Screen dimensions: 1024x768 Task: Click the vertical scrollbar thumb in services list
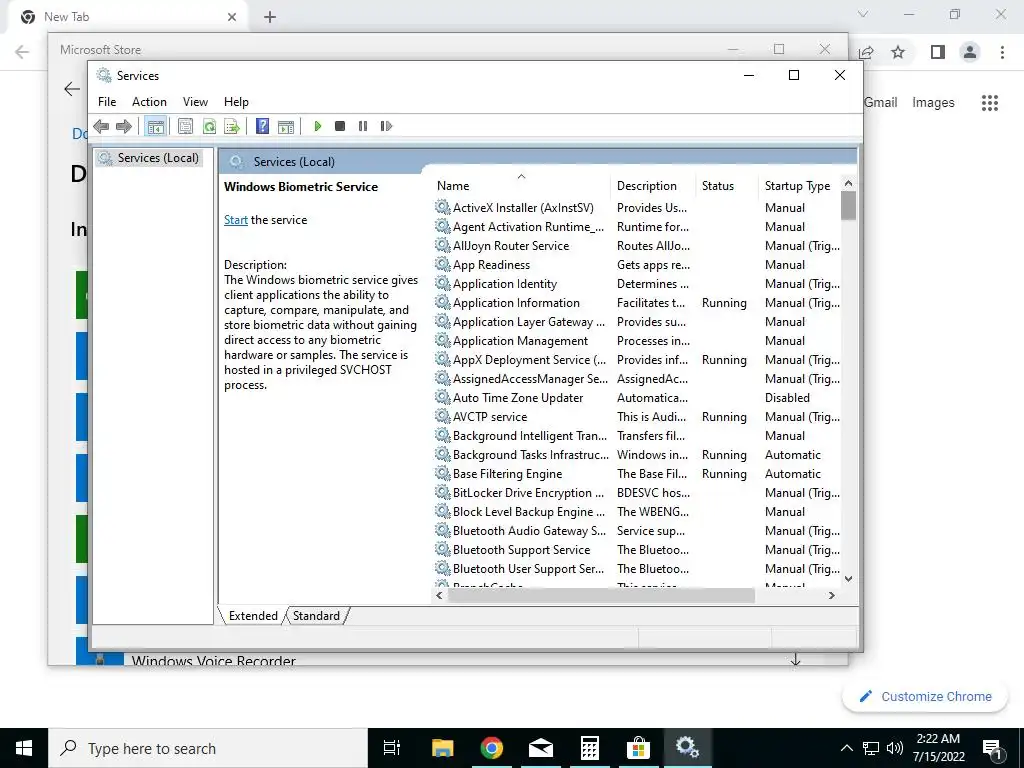848,206
